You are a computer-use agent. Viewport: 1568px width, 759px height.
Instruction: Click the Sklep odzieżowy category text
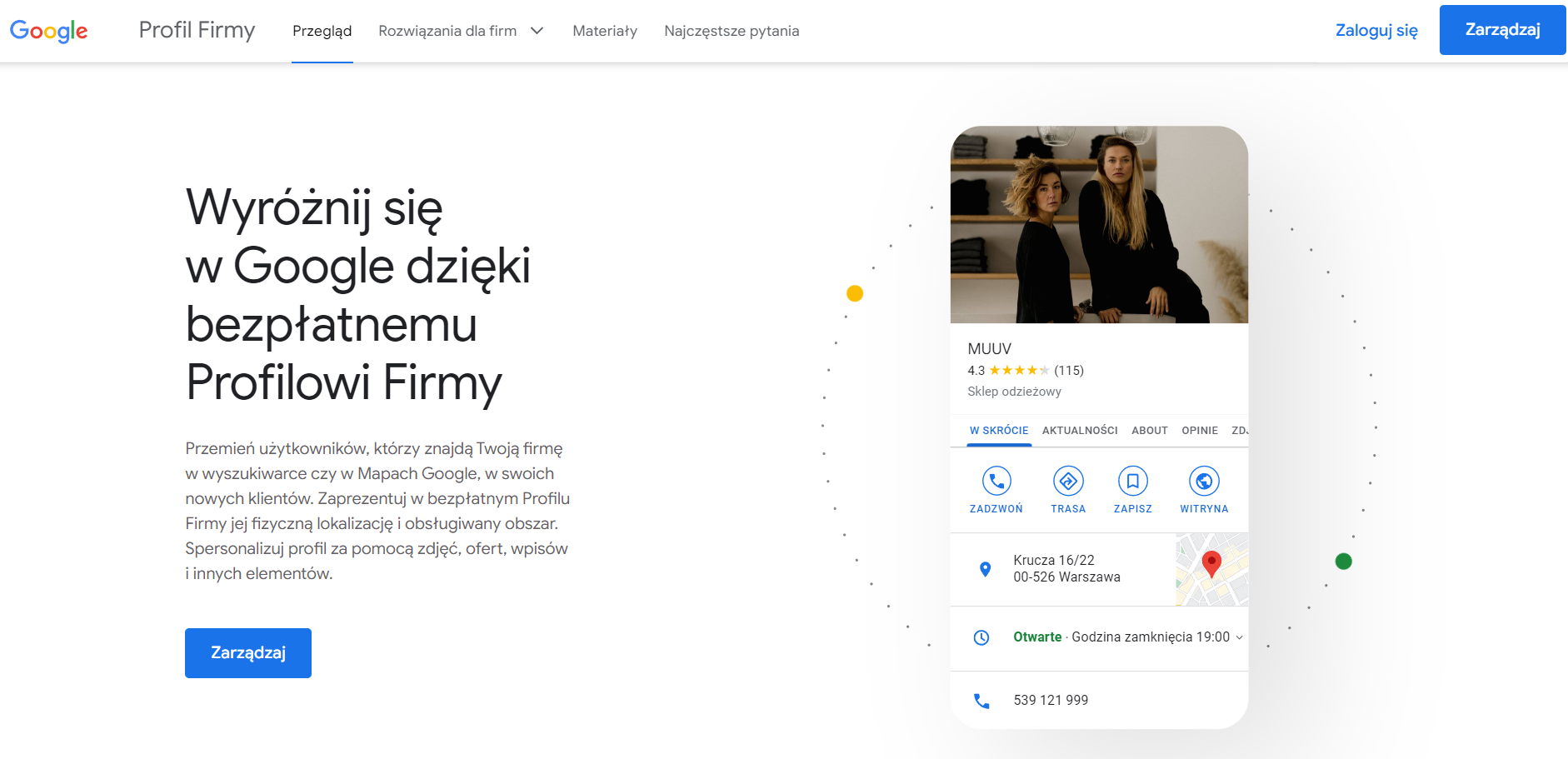pyautogui.click(x=1014, y=392)
